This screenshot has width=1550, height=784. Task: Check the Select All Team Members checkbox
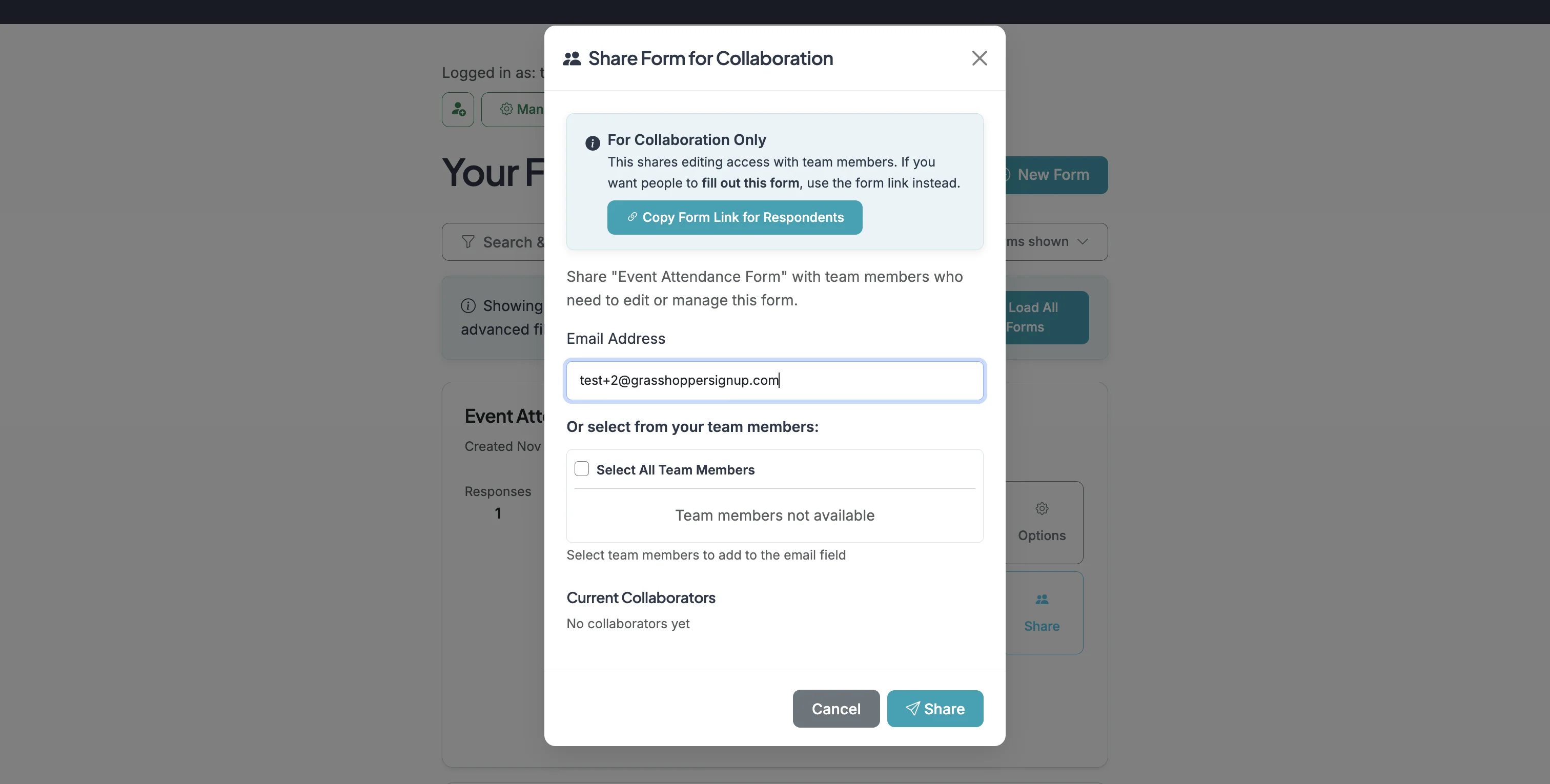click(581, 468)
